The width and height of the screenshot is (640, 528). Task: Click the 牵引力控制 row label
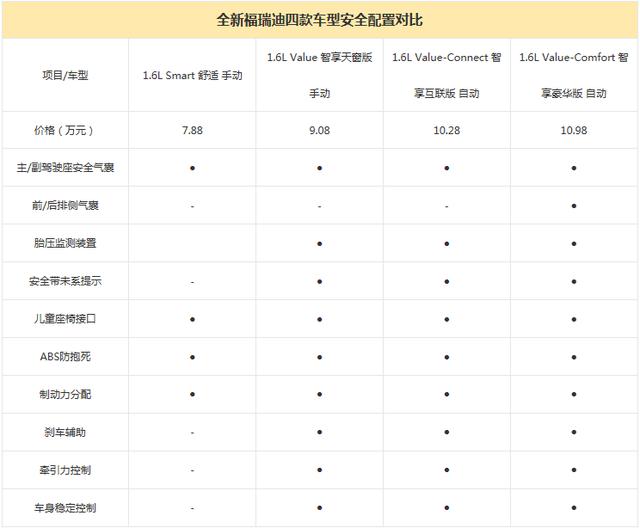pos(65,470)
